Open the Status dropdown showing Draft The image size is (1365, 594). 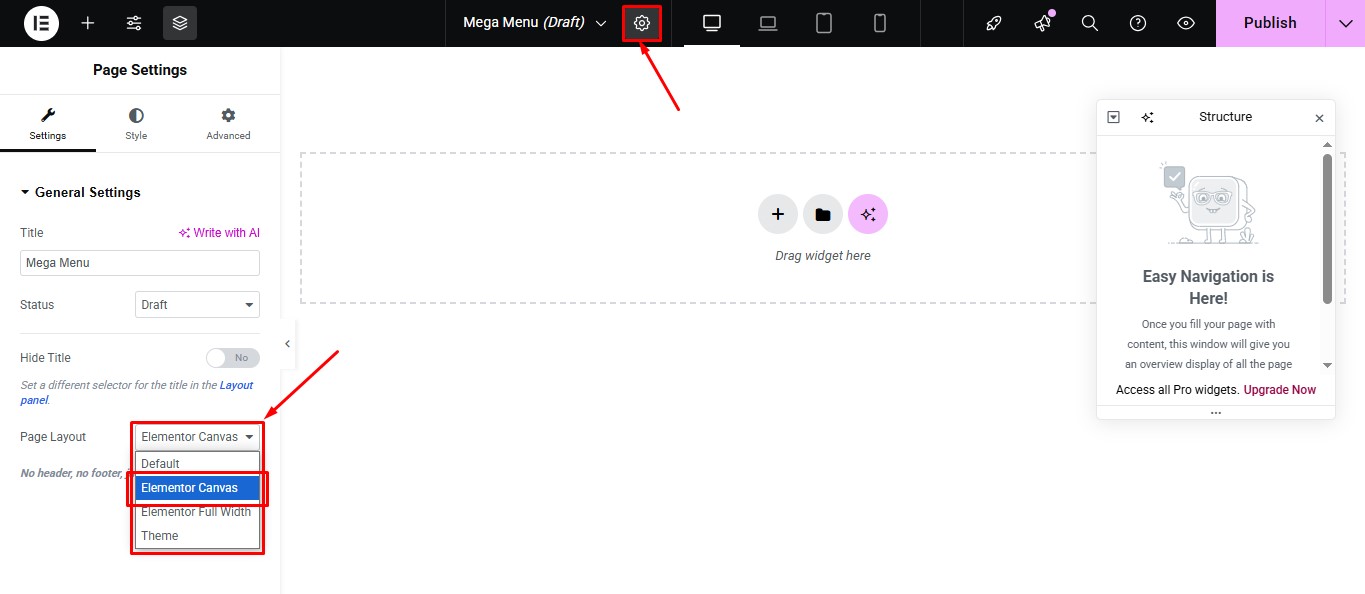point(196,304)
